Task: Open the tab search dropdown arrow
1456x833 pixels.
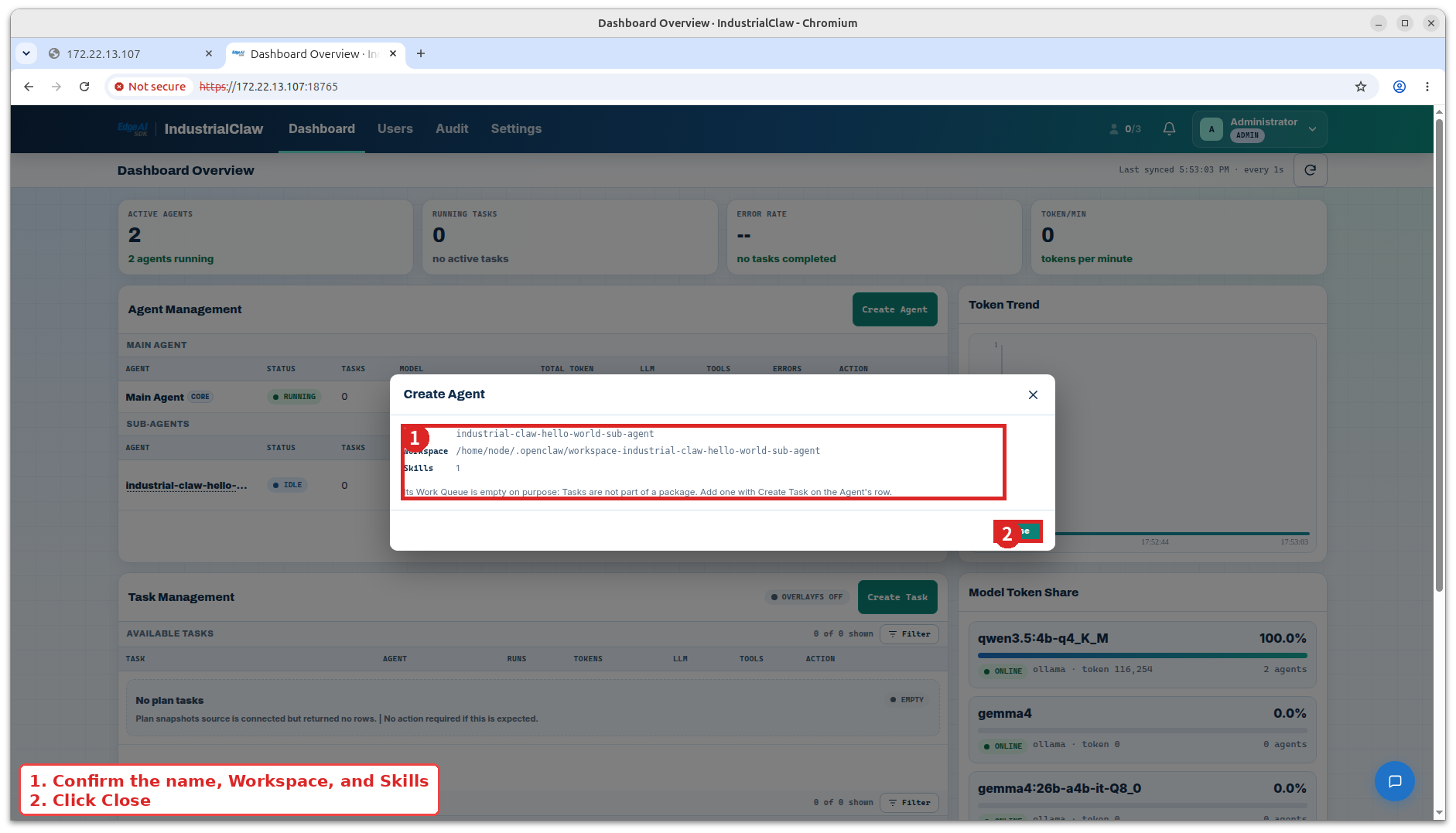Action: point(26,53)
